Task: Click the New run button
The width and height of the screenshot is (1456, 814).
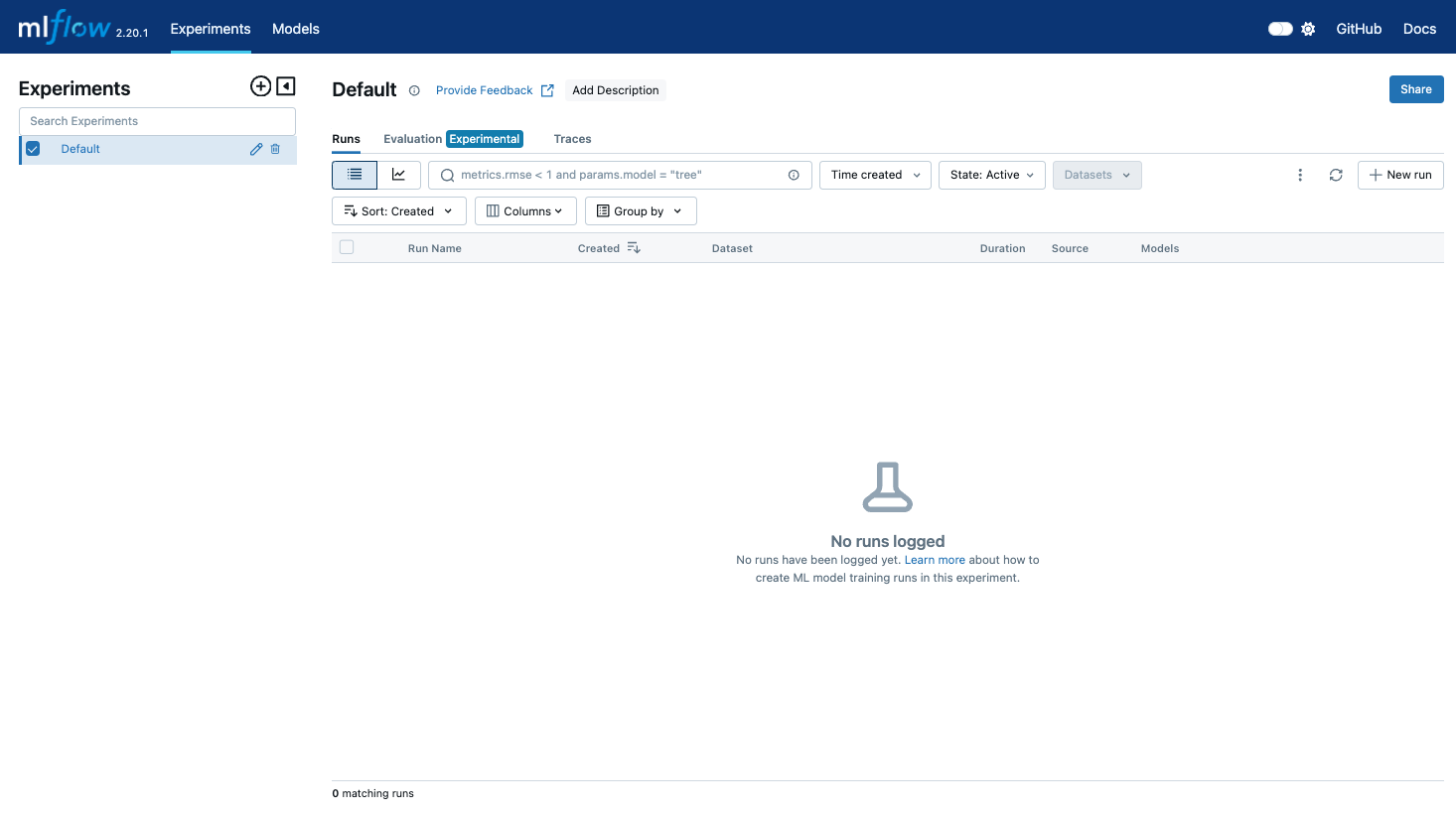Action: tap(1400, 175)
